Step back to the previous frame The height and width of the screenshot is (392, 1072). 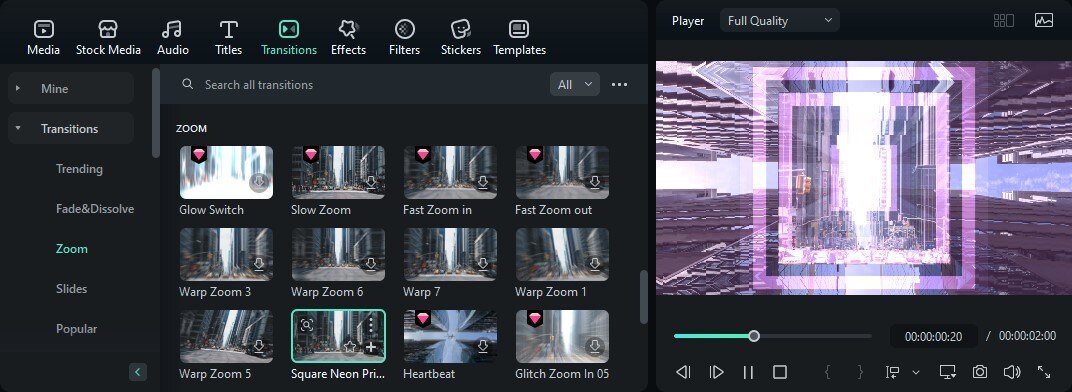click(x=683, y=372)
